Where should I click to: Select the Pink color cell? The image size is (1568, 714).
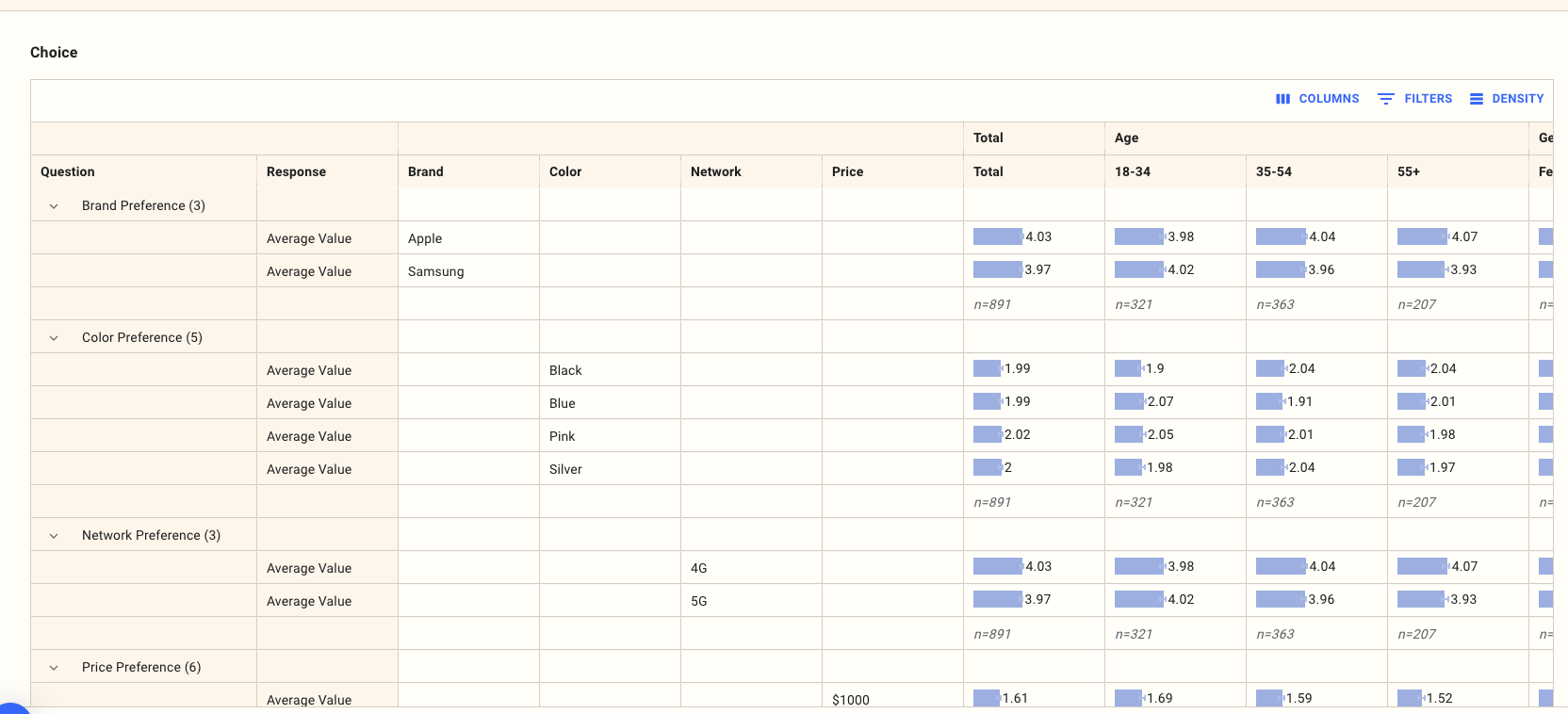coord(563,436)
